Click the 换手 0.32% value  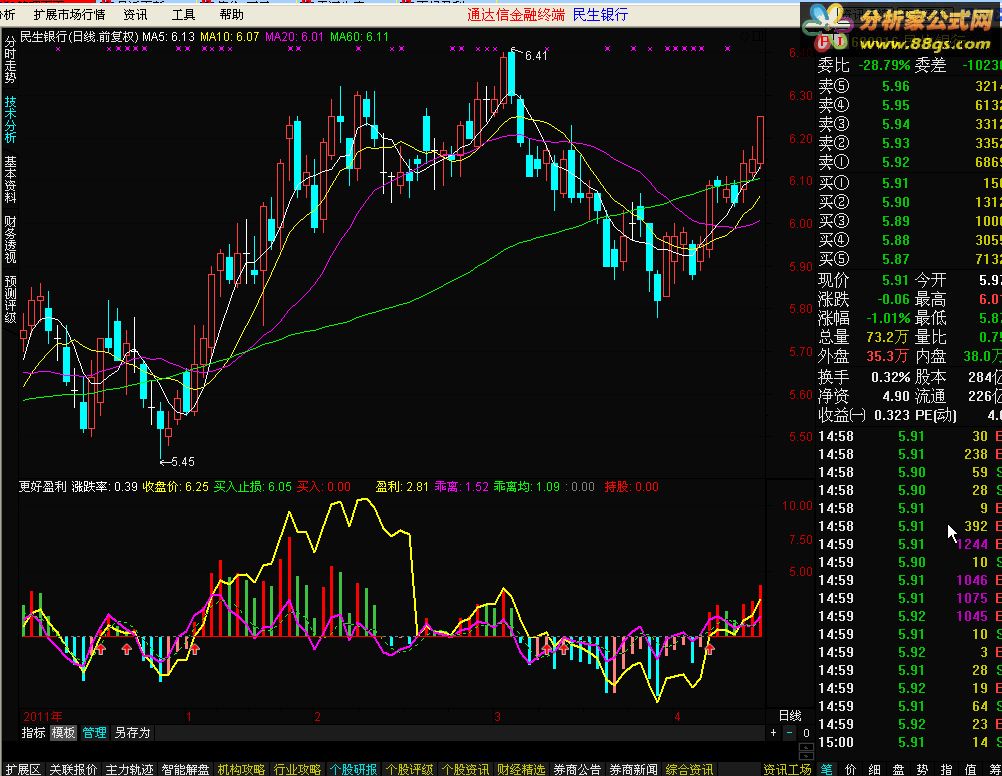[890, 377]
